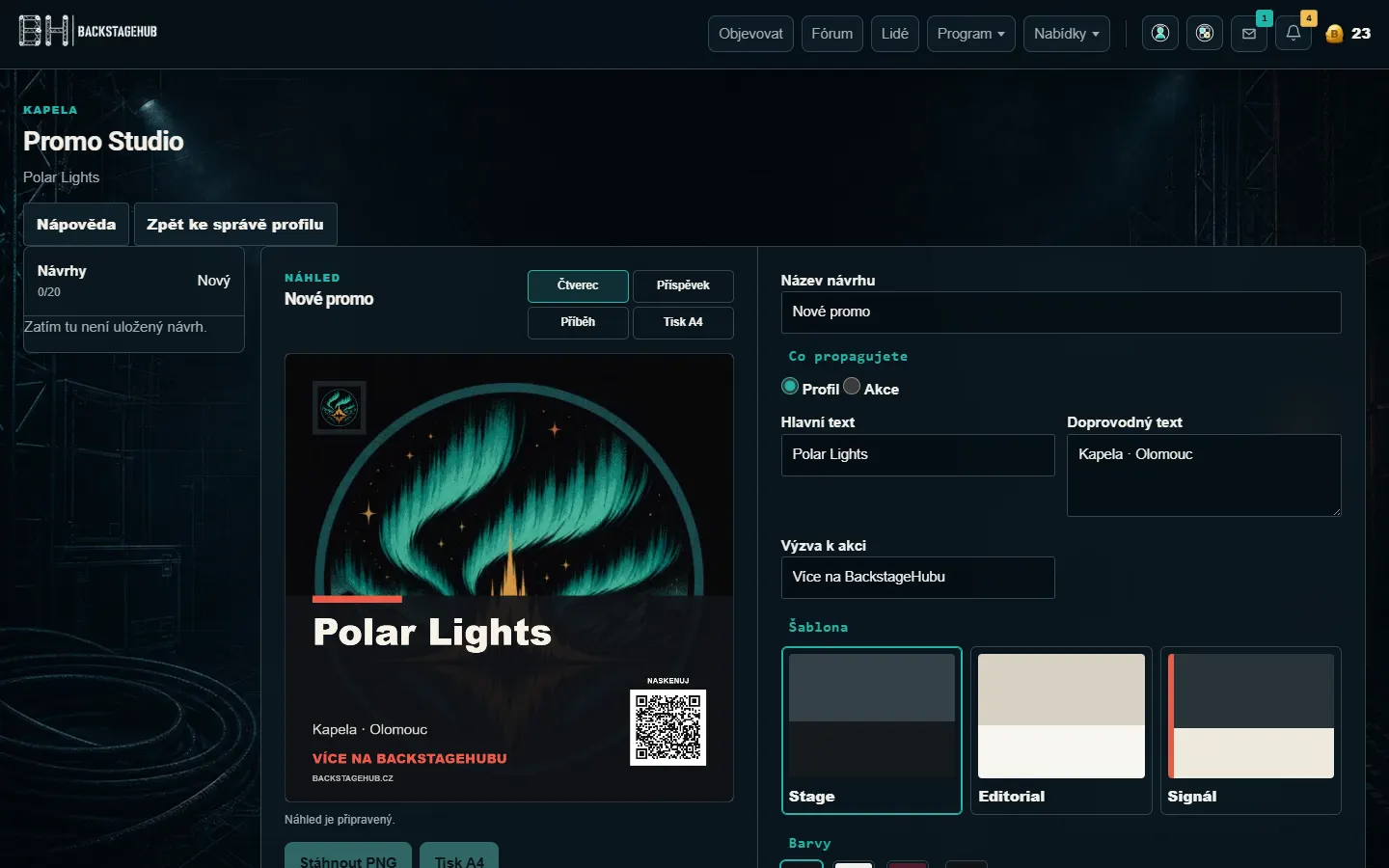Screen dimensions: 1389x868
Task: Click the Tisk A4 button below the preview
Action: [x=459, y=856]
